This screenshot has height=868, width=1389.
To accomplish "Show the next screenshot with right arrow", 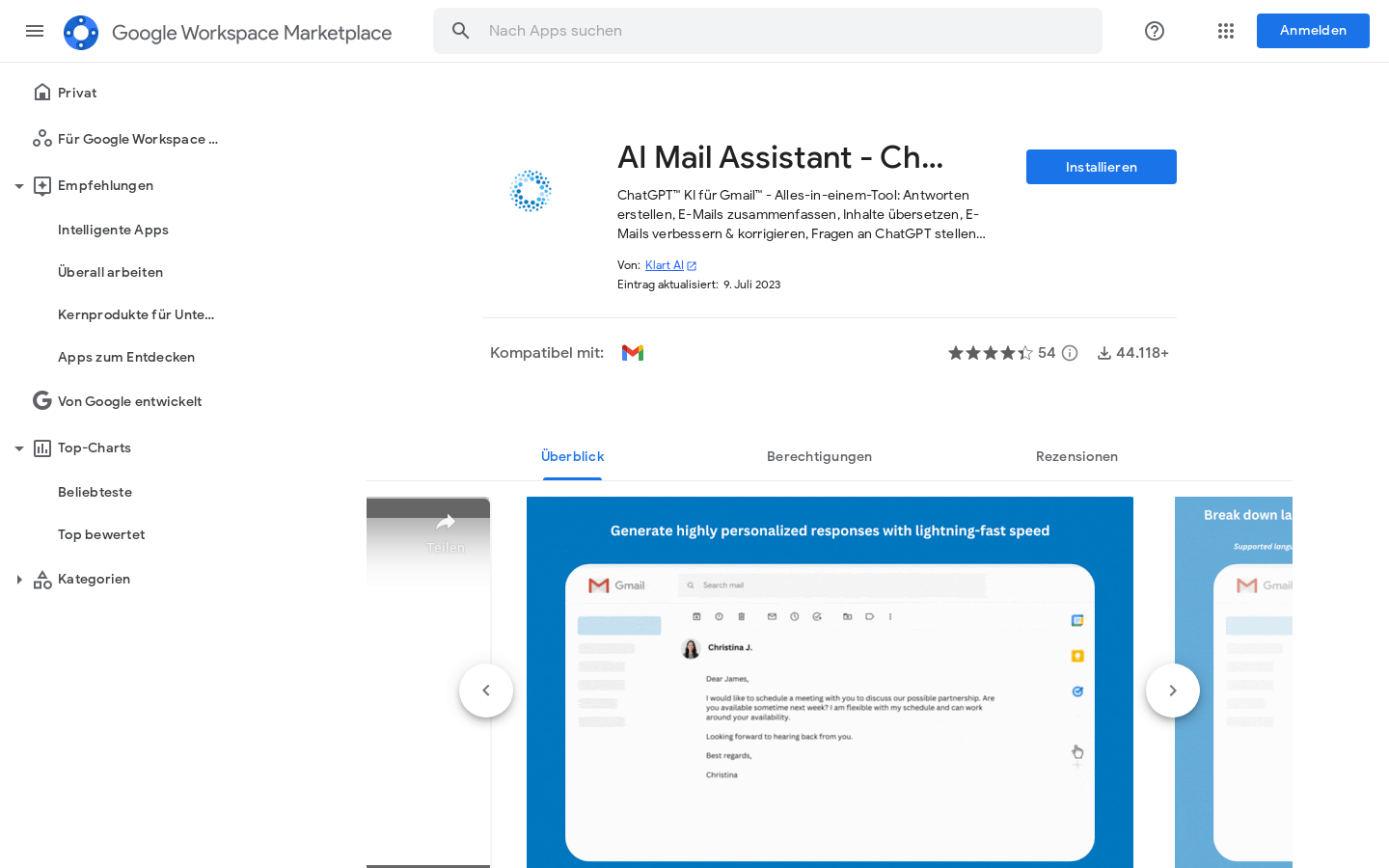I will (1173, 691).
